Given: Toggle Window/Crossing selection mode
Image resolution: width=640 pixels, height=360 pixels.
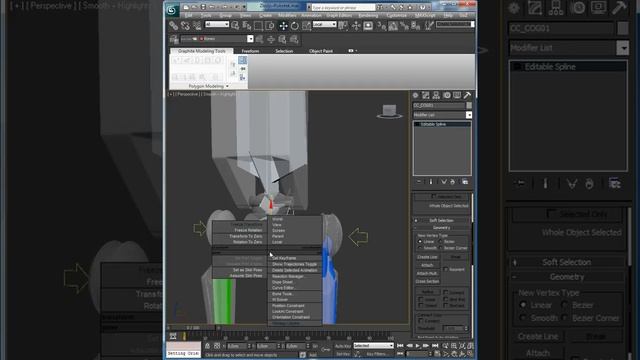Looking at the screenshot, I should (270, 25).
